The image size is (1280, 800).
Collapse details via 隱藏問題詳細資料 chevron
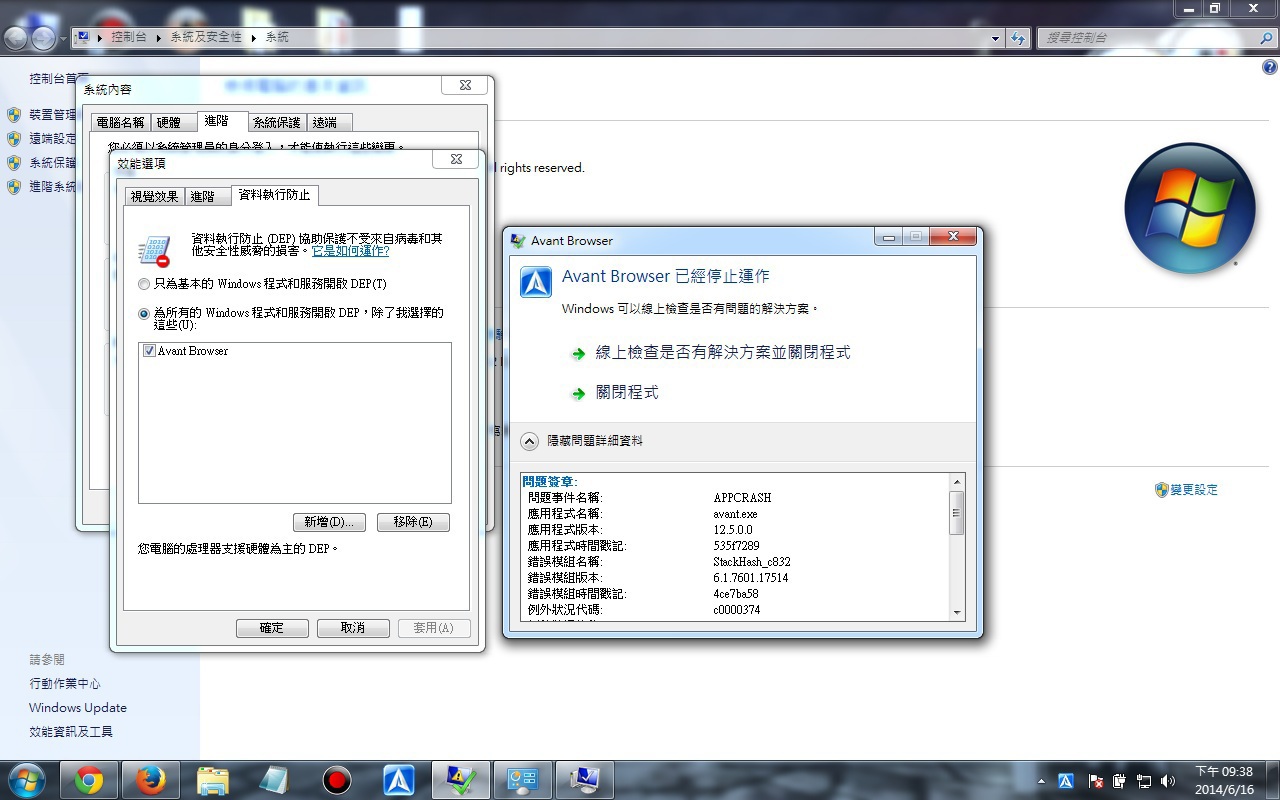click(x=529, y=440)
